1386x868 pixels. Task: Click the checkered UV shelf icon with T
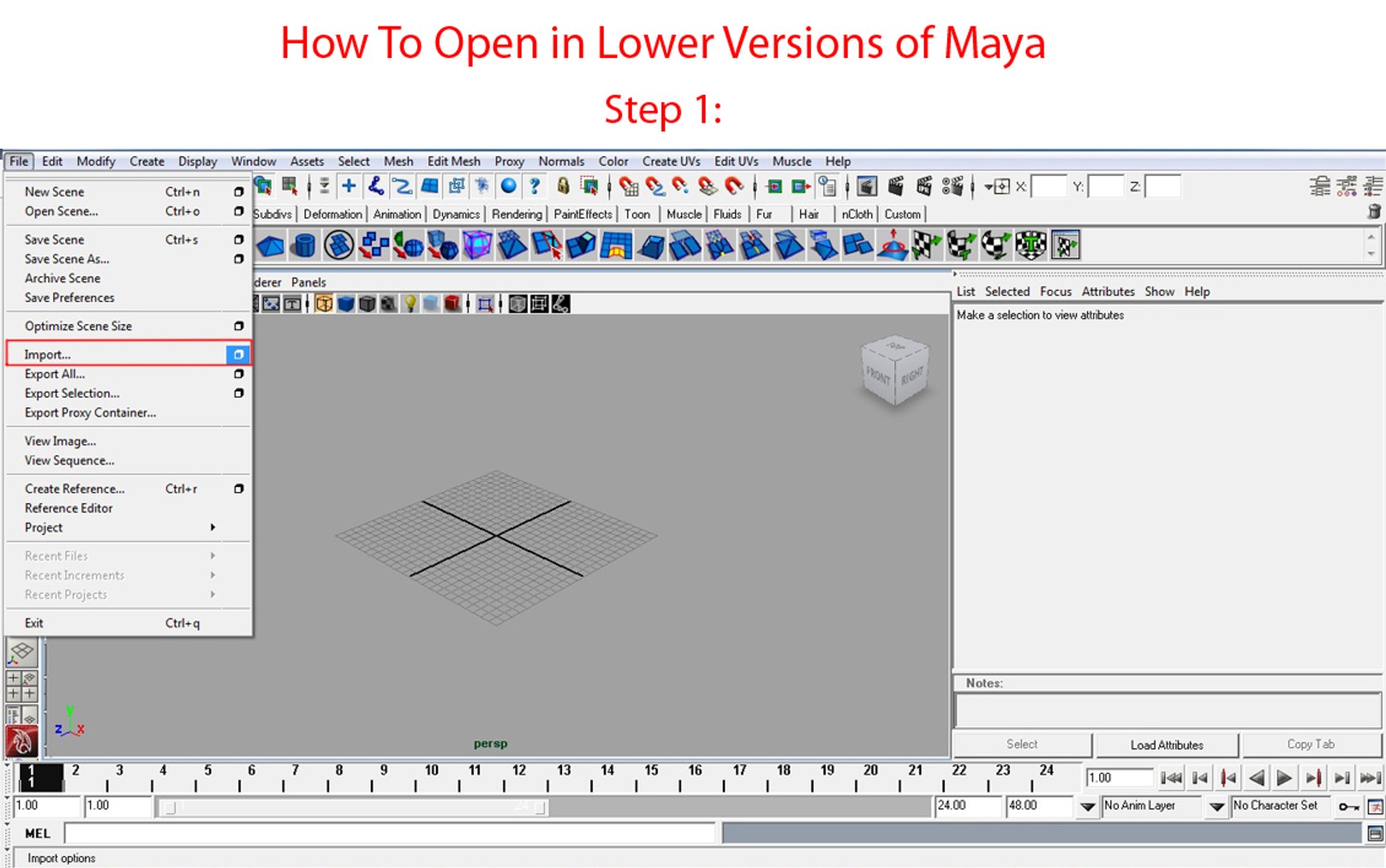click(x=1030, y=245)
